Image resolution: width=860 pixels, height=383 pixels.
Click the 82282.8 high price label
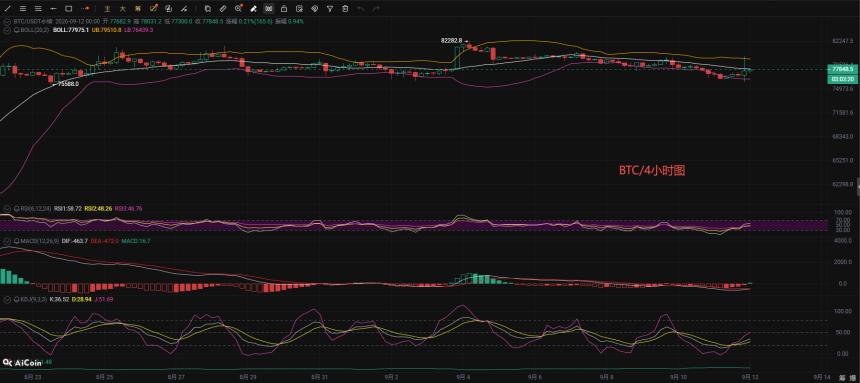point(451,41)
